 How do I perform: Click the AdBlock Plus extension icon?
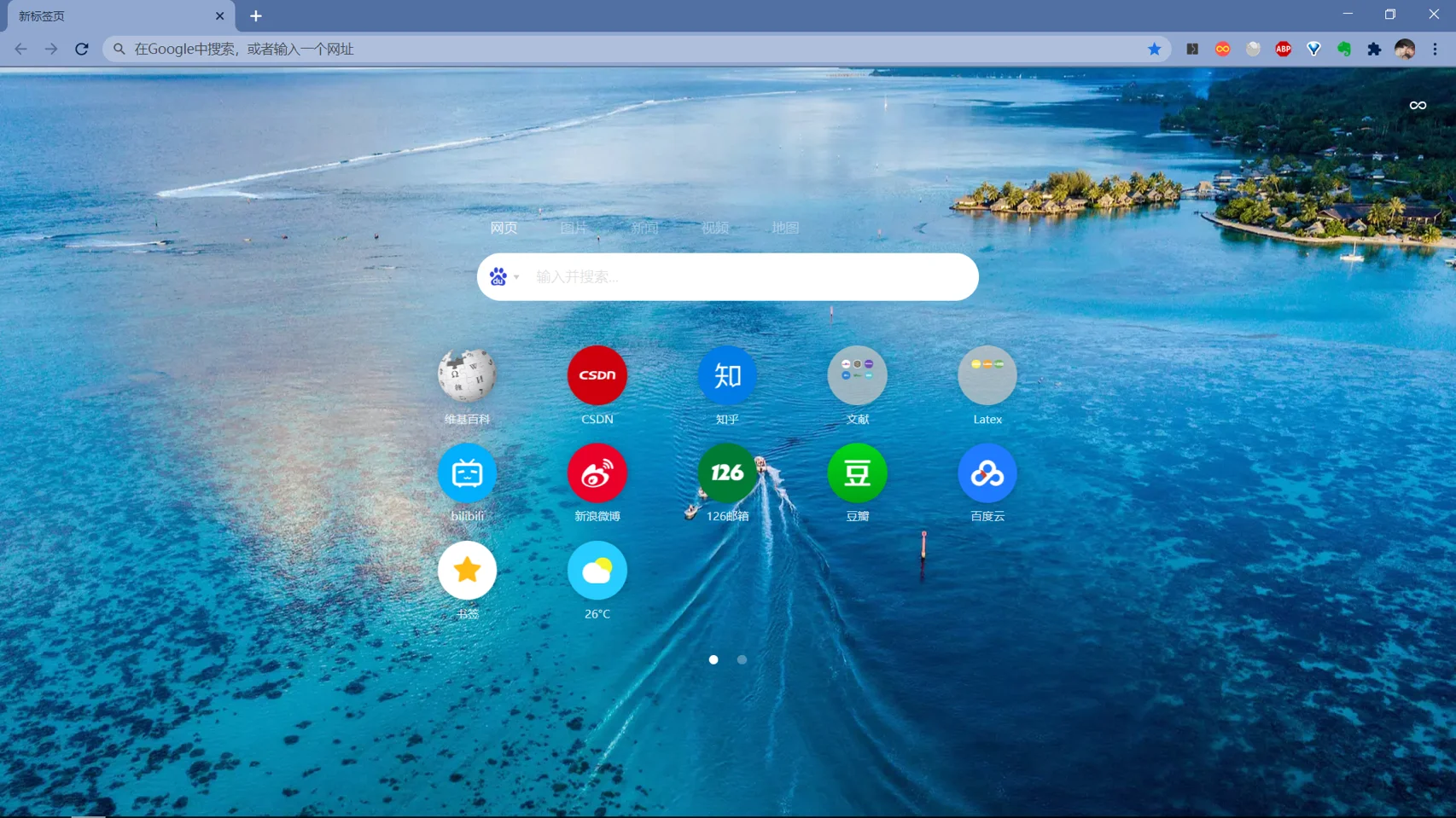click(x=1283, y=49)
